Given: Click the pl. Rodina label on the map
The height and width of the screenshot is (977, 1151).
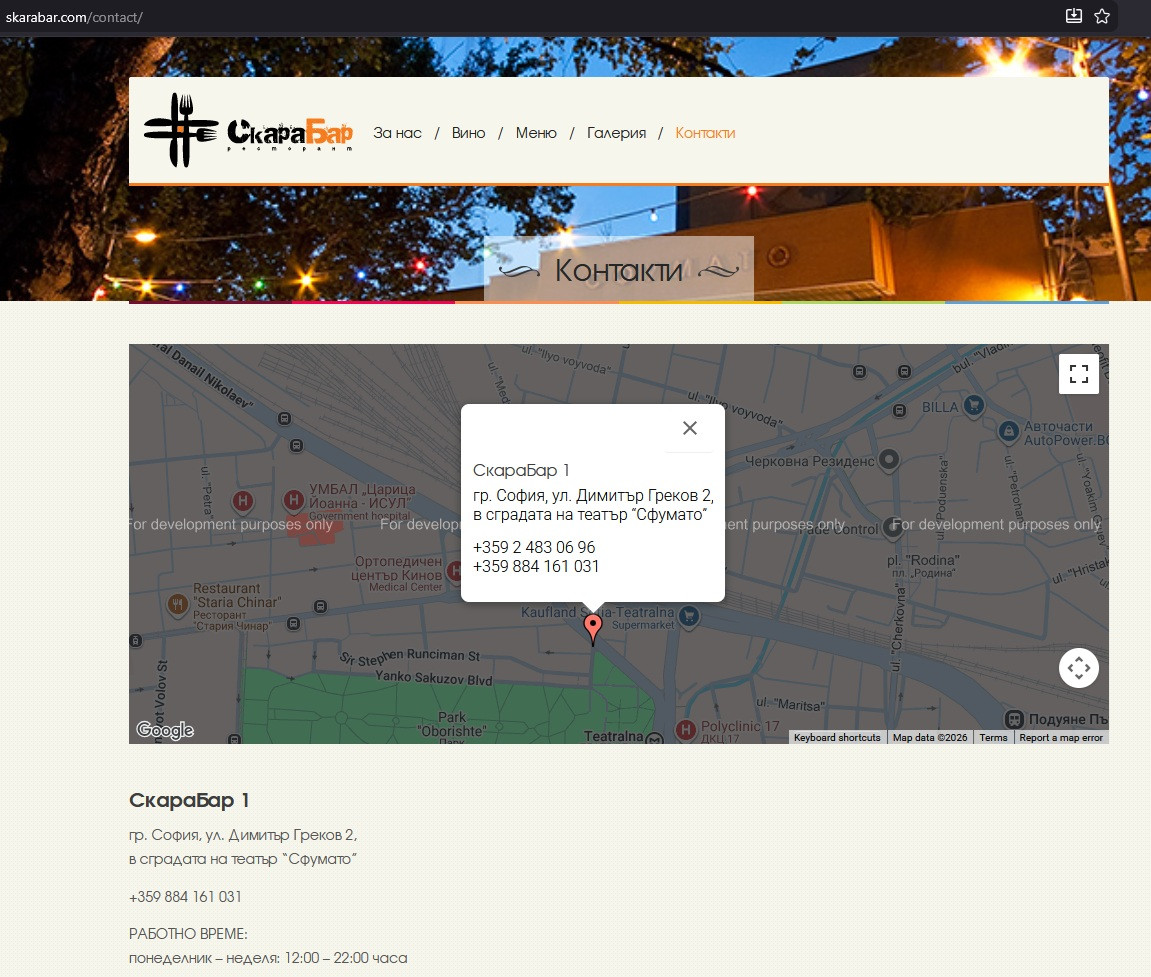Looking at the screenshot, I should coord(923,565).
